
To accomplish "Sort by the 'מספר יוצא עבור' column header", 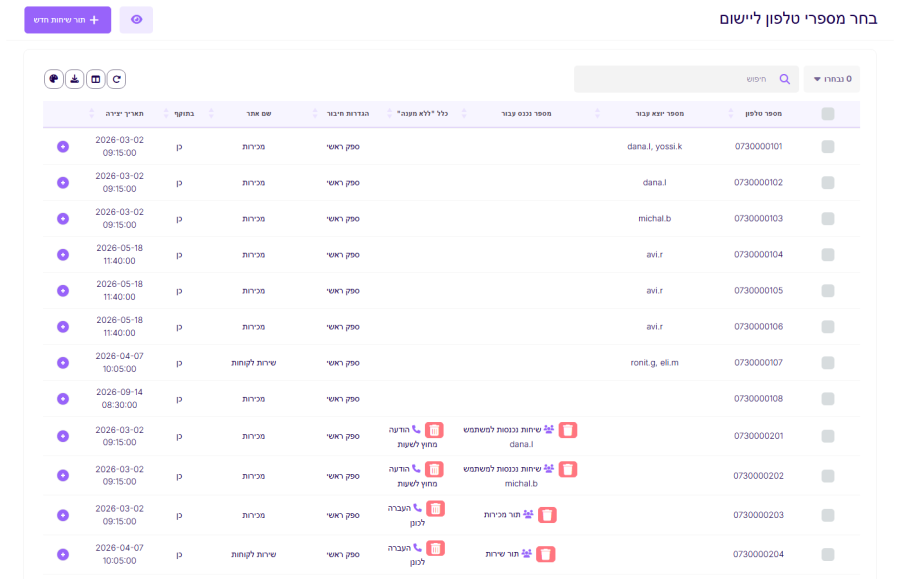I will [x=660, y=114].
